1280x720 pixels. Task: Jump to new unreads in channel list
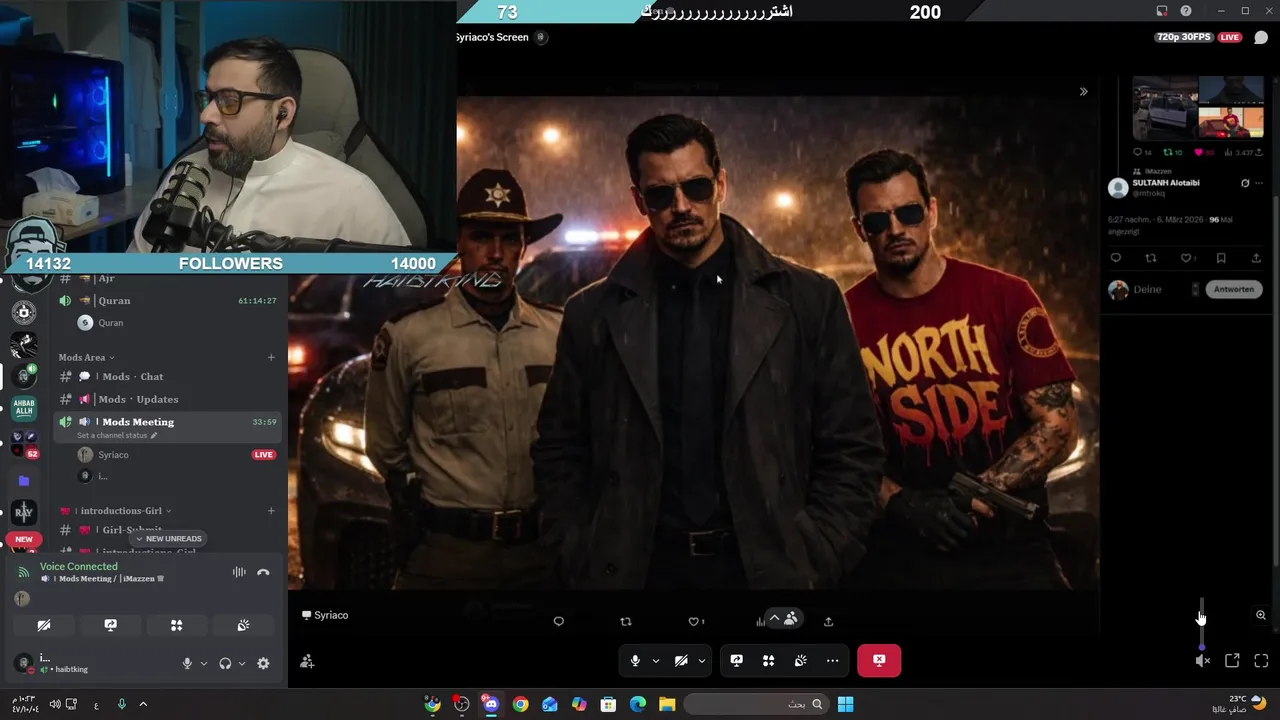168,539
